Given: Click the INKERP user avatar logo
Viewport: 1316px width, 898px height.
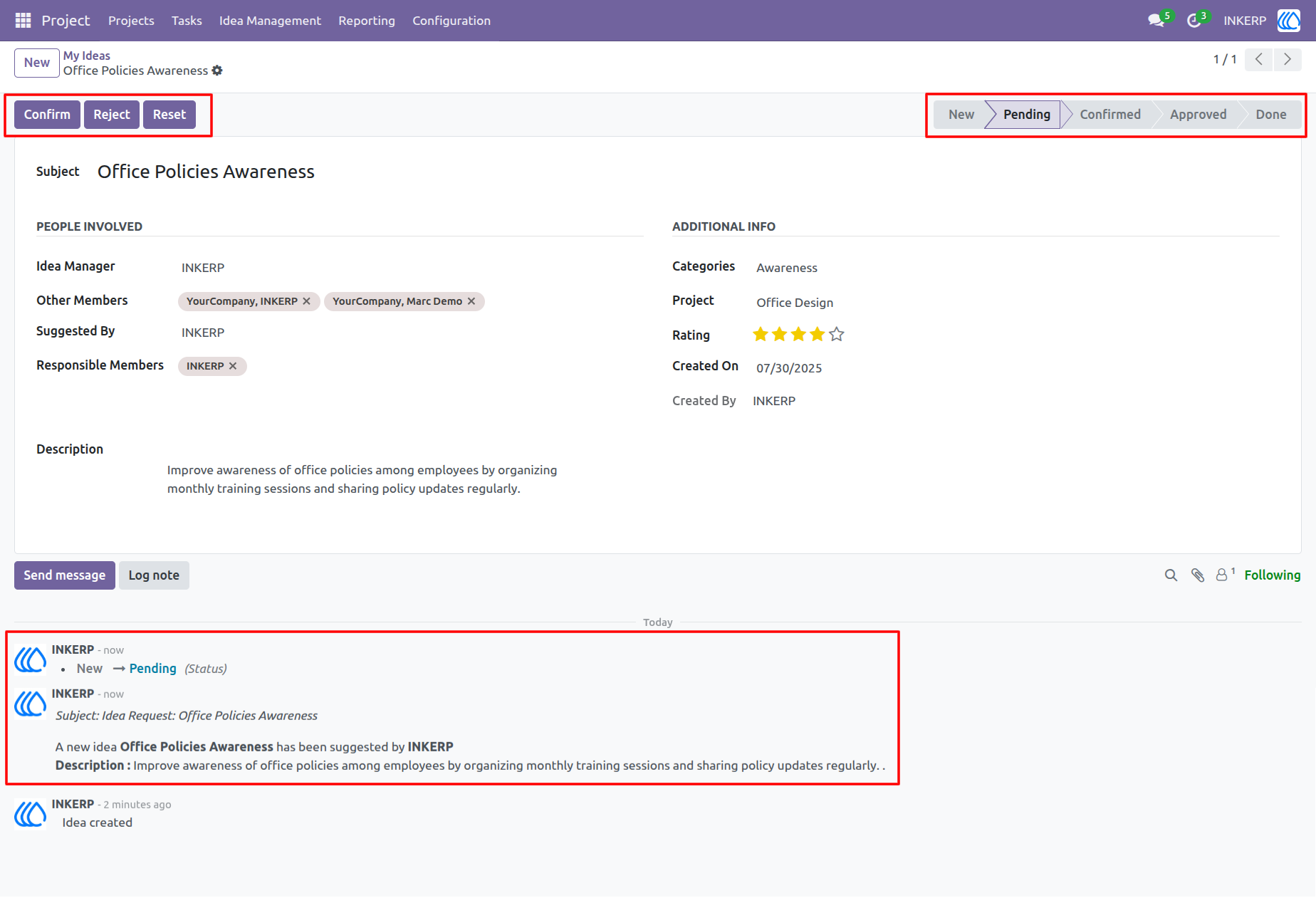Looking at the screenshot, I should 1289,21.
